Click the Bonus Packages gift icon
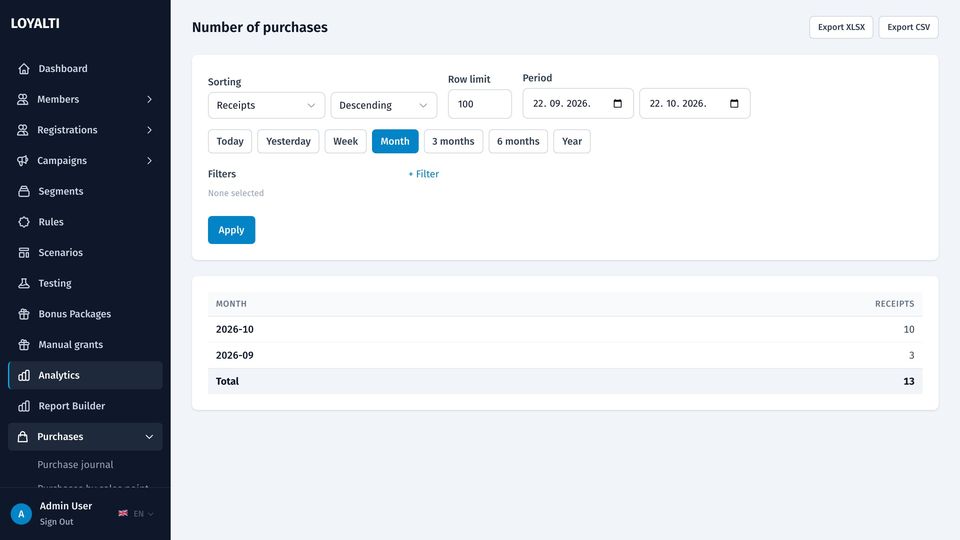Screen dimensions: 960x540 24,313
